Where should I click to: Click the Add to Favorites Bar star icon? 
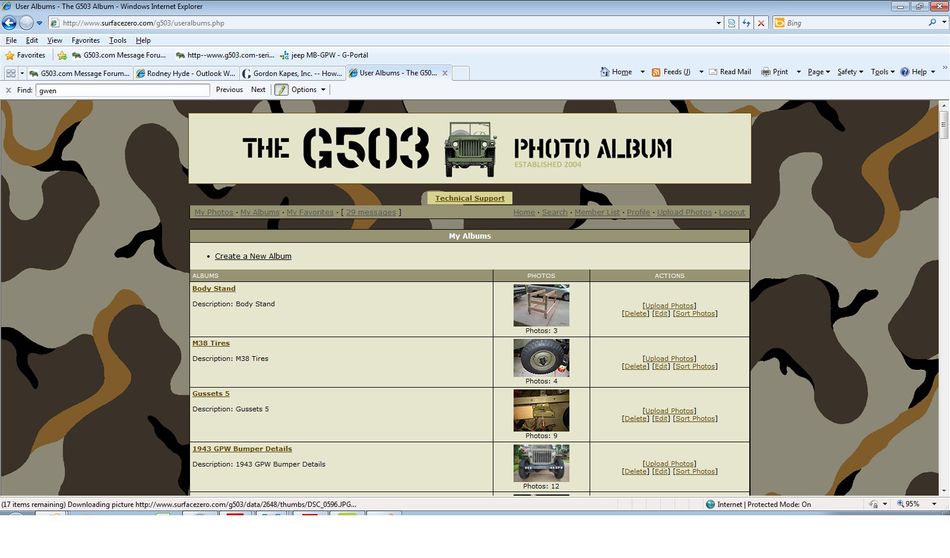pos(62,55)
